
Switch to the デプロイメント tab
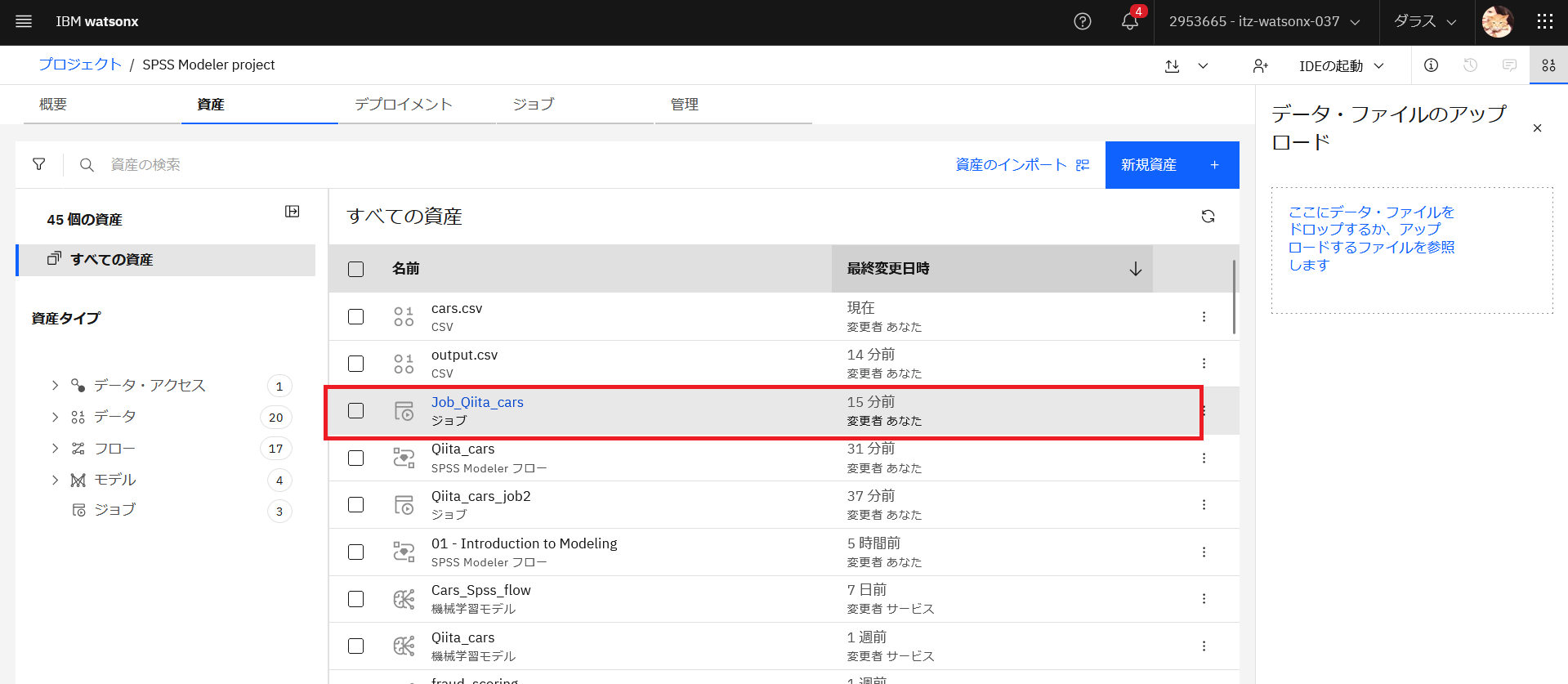click(418, 105)
